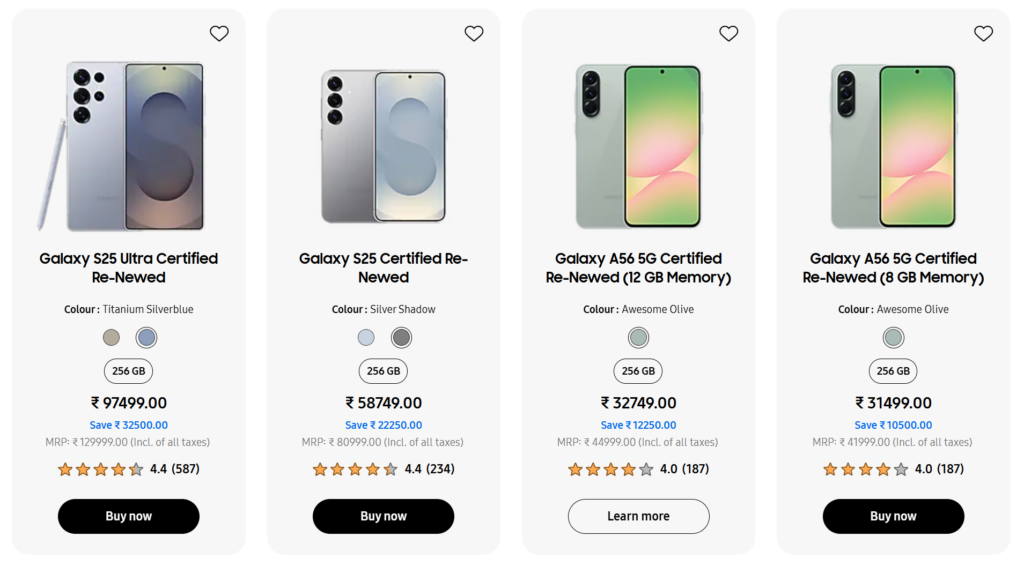1024x566 pixels.
Task: Tap heart icon on A56 8 GB Memory card
Action: 984,33
